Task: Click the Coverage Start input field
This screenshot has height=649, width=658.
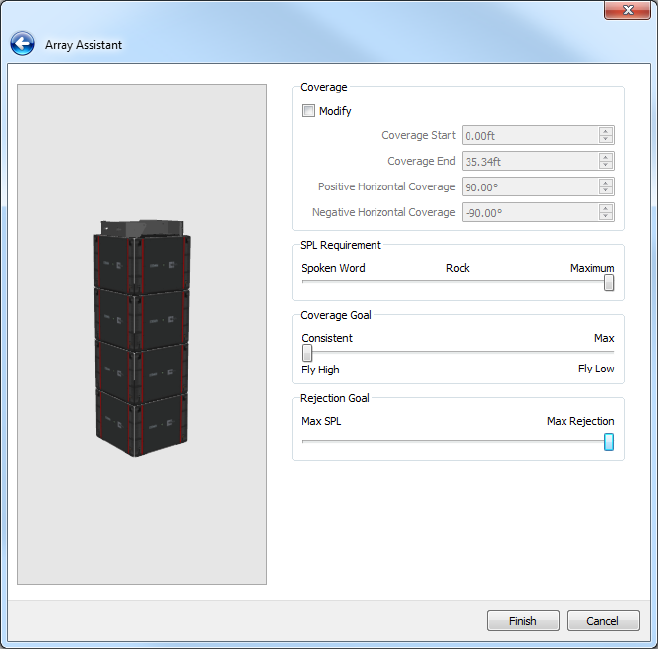Action: pyautogui.click(x=529, y=136)
